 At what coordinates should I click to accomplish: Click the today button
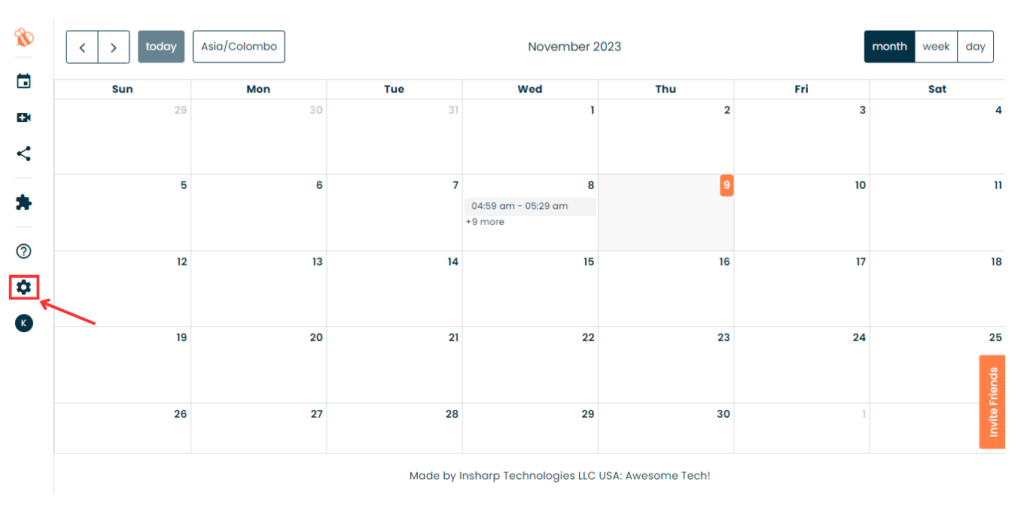click(x=161, y=47)
